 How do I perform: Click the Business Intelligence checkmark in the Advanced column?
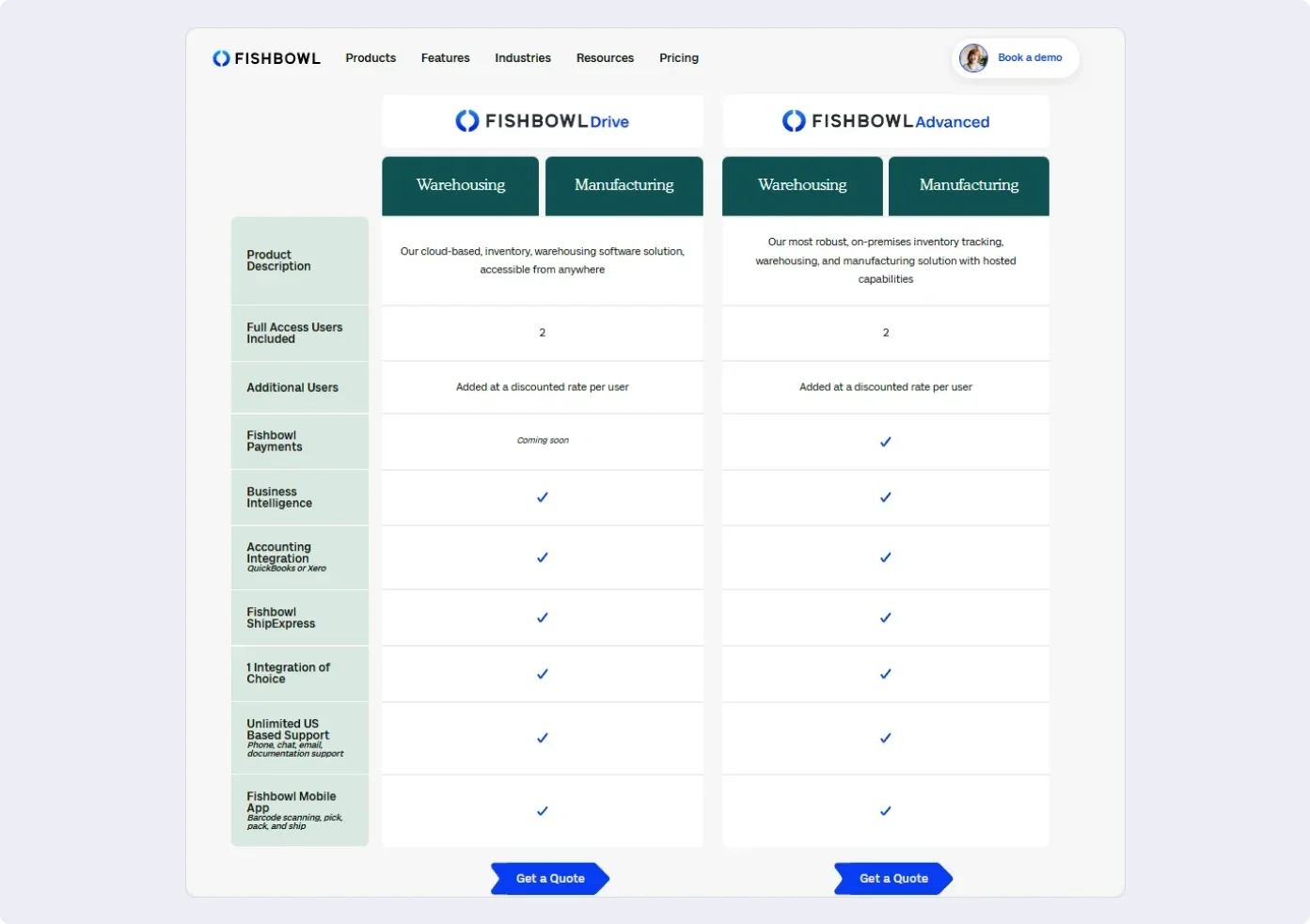pos(886,497)
